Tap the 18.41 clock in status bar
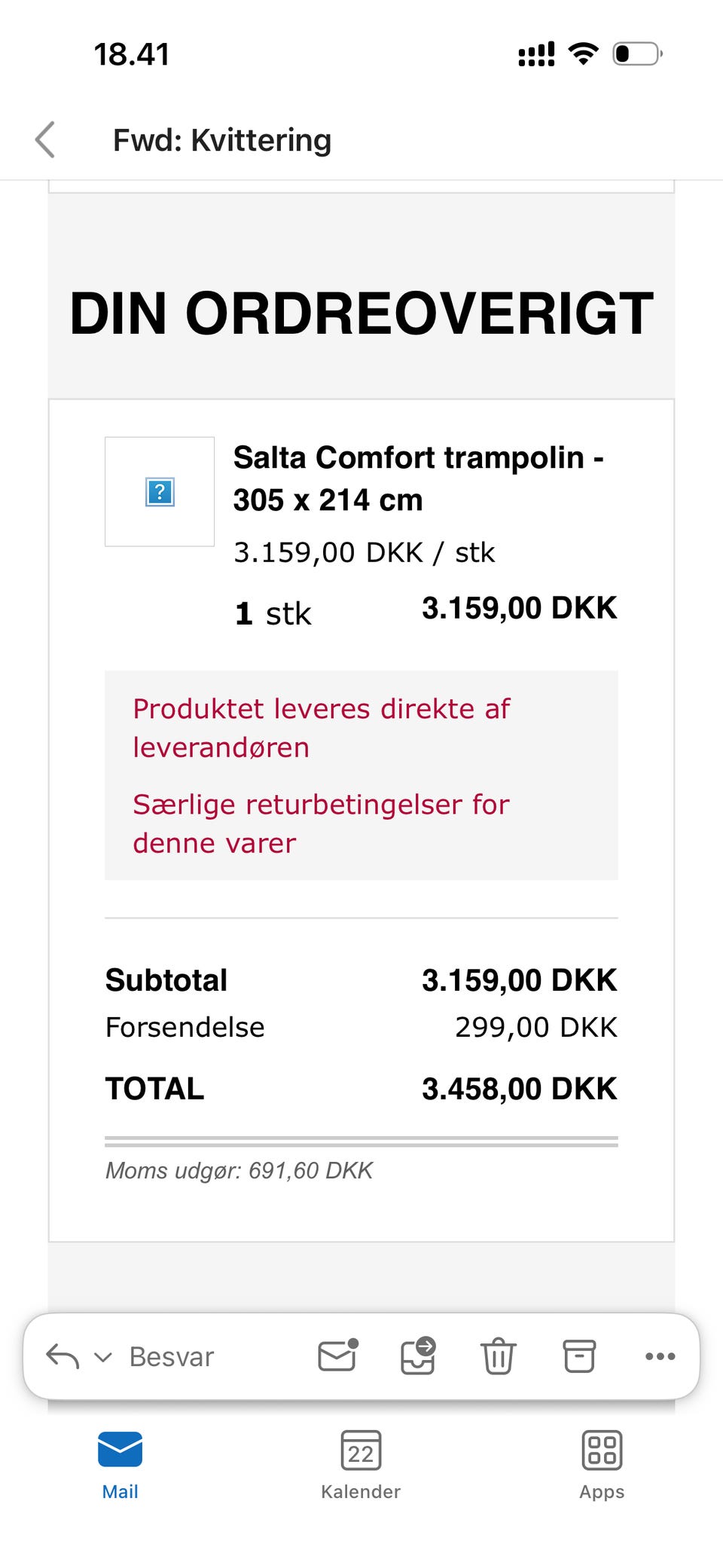 (x=132, y=54)
